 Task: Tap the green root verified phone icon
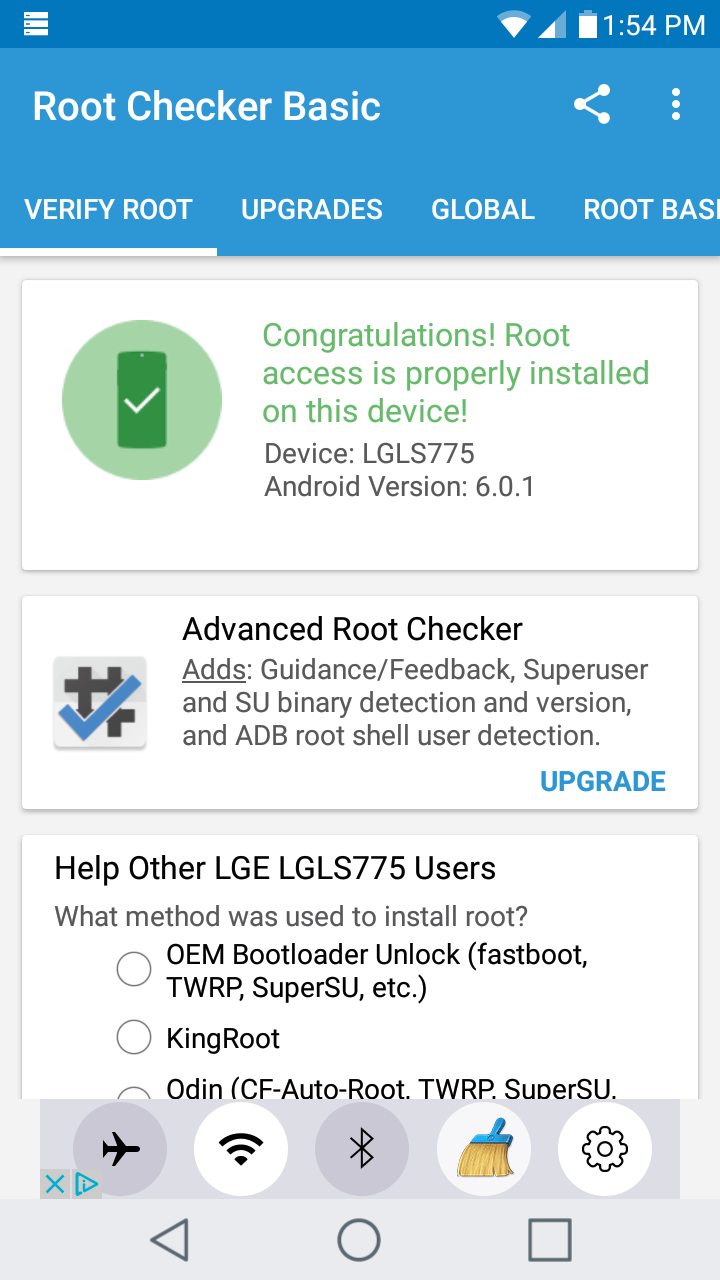tap(142, 400)
